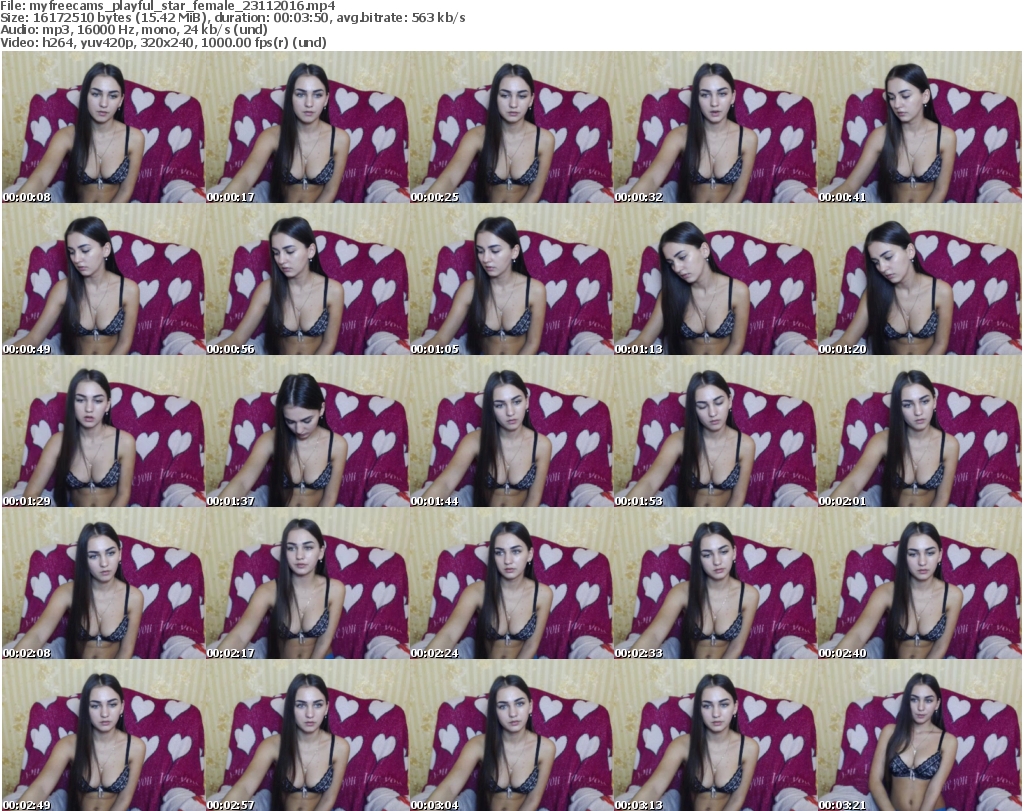Click the File name line in header
This screenshot has height=811, width=1024.
[168, 6]
